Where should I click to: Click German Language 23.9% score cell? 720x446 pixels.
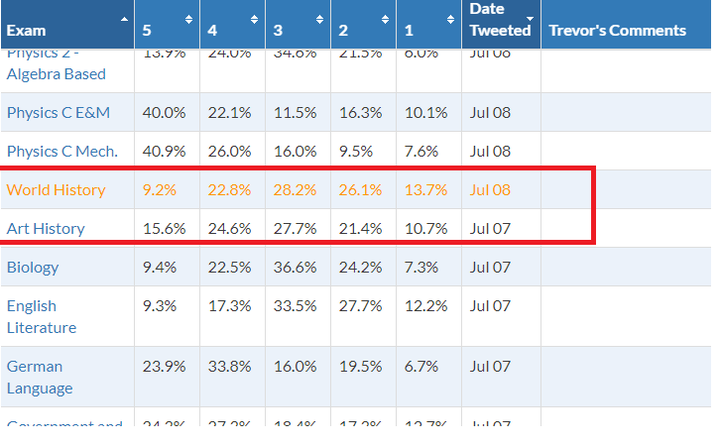(x=164, y=366)
